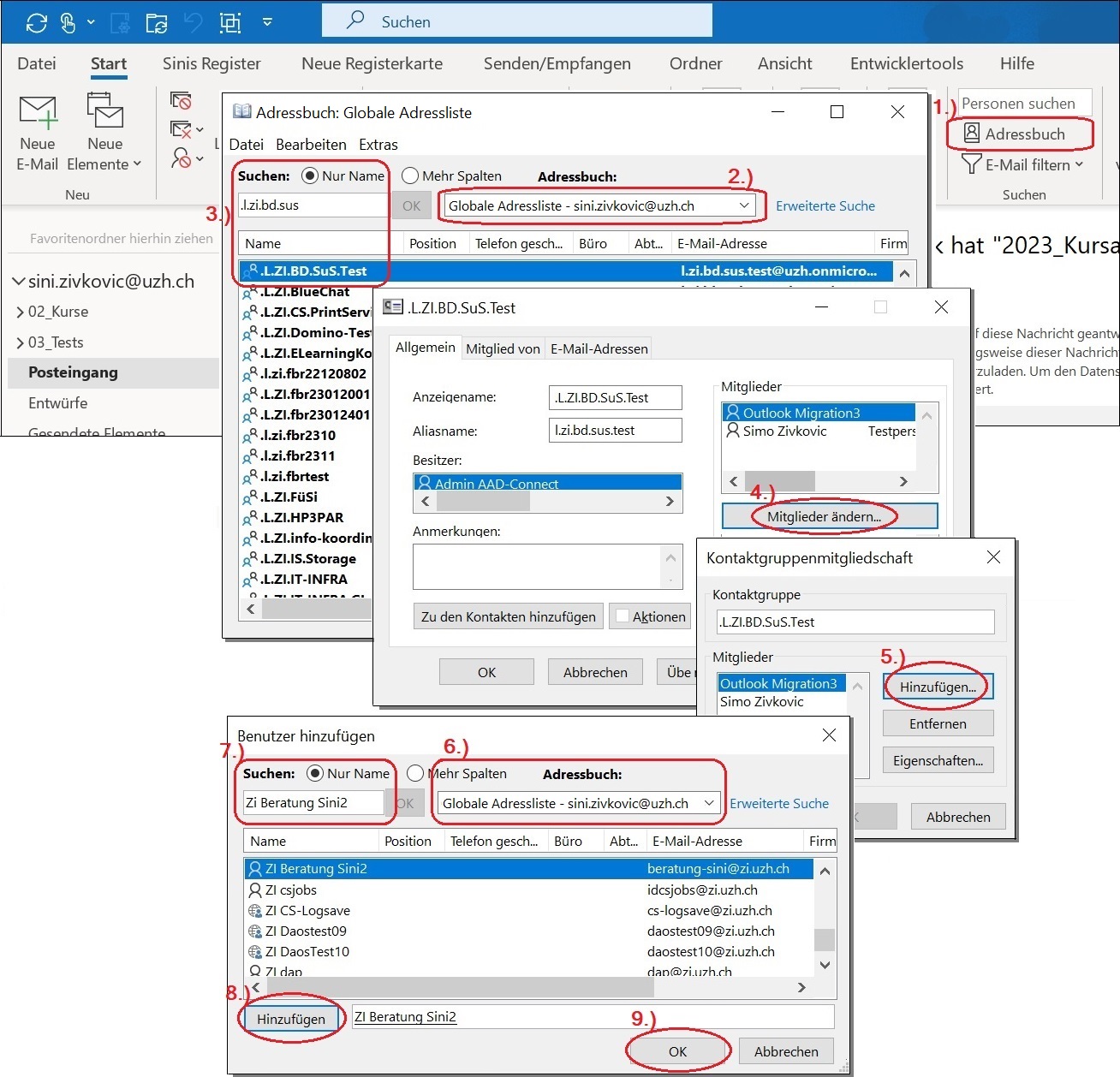Image resolution: width=1120 pixels, height=1077 pixels.
Task: Select Nur Name radio in Benutzer hinzufügen
Action: click(315, 773)
